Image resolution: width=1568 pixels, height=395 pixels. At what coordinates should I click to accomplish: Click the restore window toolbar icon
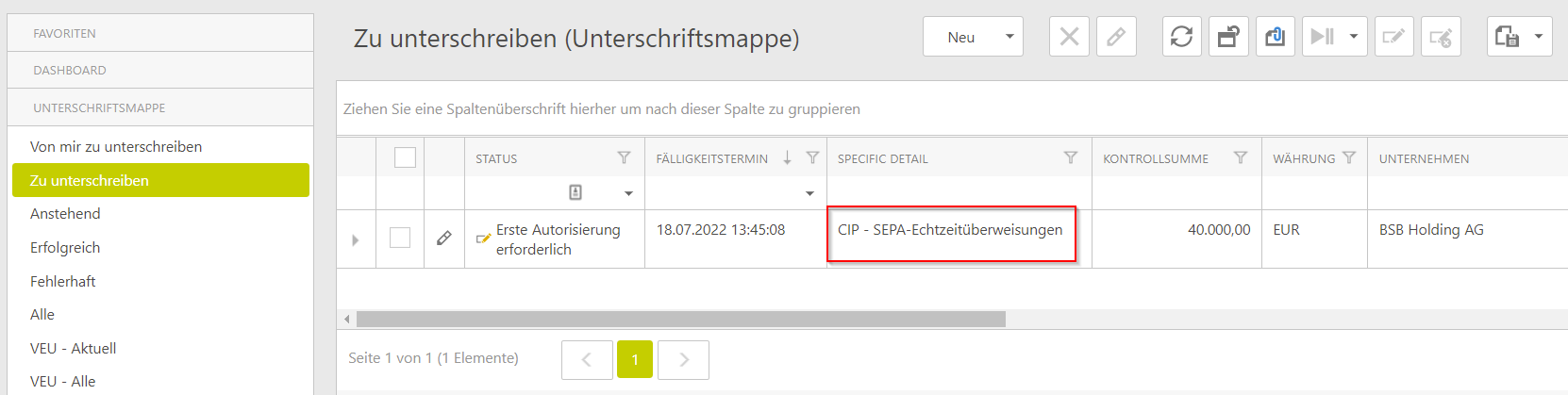[x=1228, y=37]
